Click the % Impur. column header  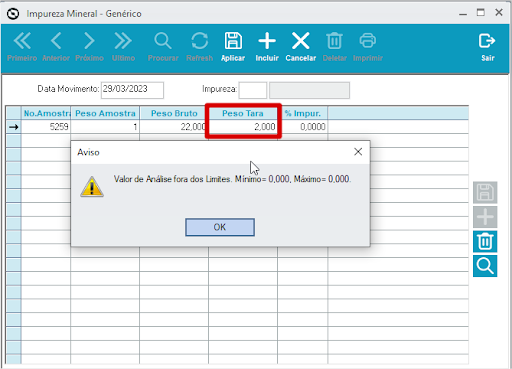click(x=302, y=113)
